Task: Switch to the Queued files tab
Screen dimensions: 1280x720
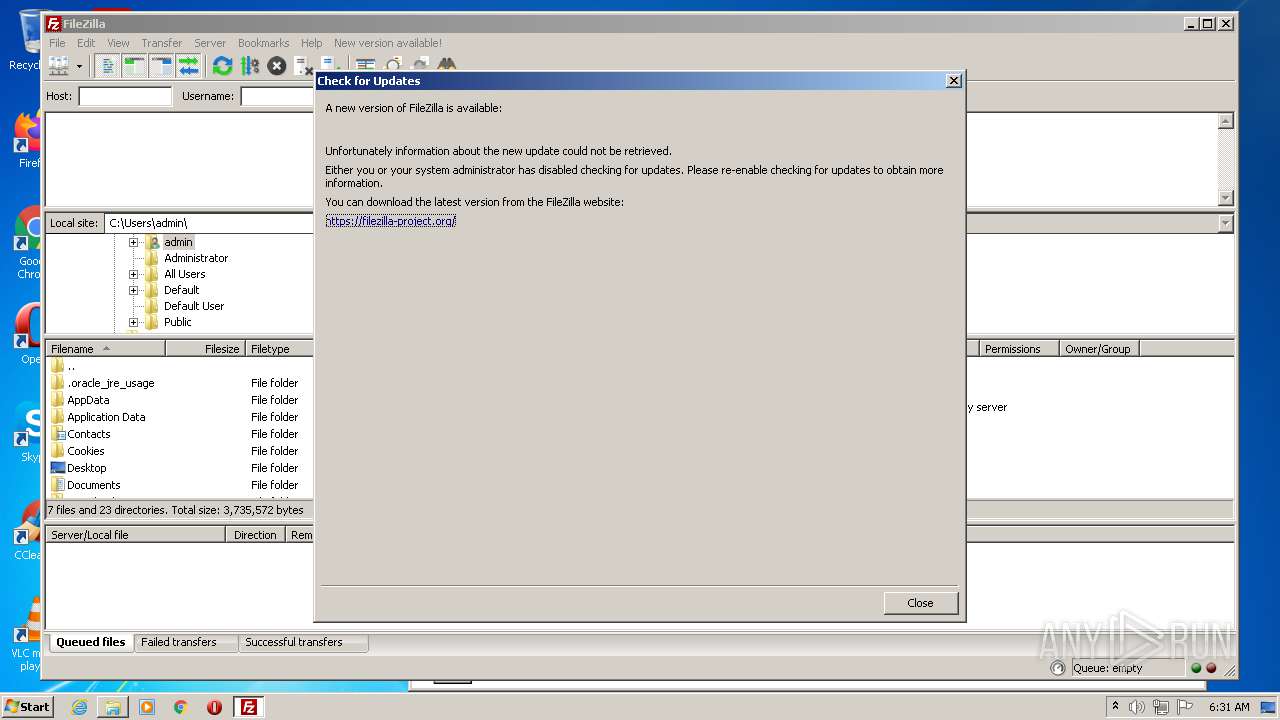Action: [90, 642]
